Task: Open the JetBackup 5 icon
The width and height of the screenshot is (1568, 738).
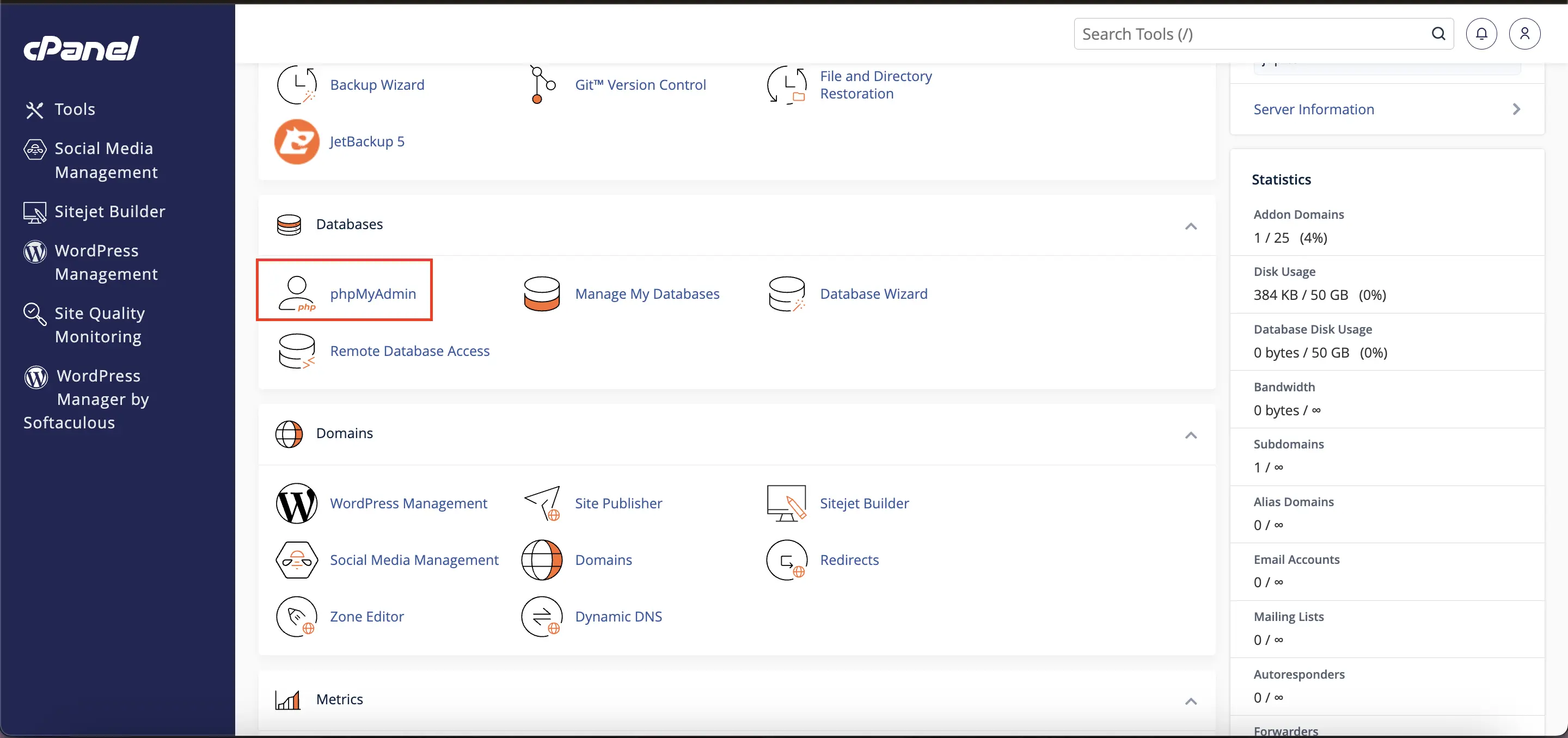Action: tap(297, 141)
